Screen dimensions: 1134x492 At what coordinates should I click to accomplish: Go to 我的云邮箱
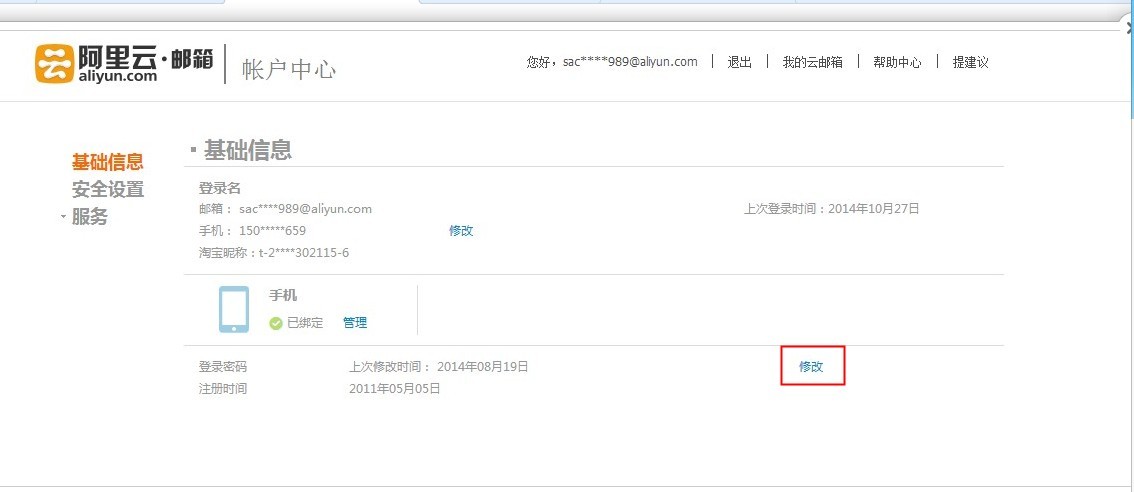(x=812, y=62)
